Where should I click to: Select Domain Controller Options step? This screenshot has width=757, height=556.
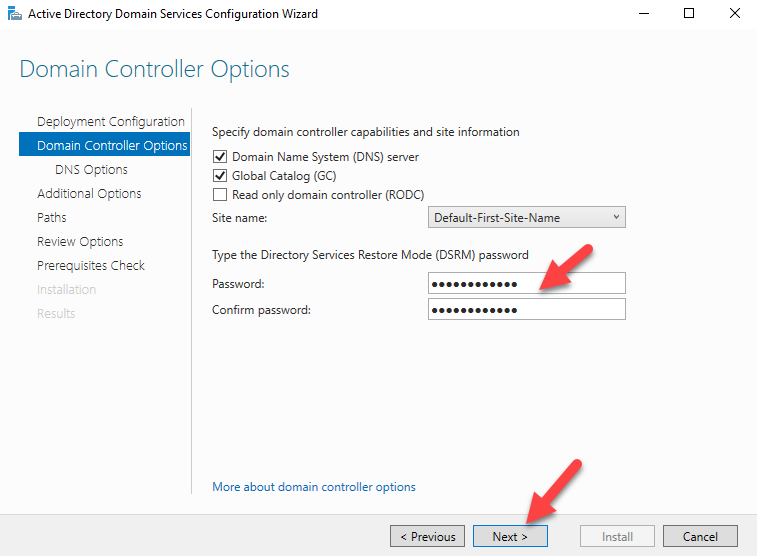click(104, 145)
